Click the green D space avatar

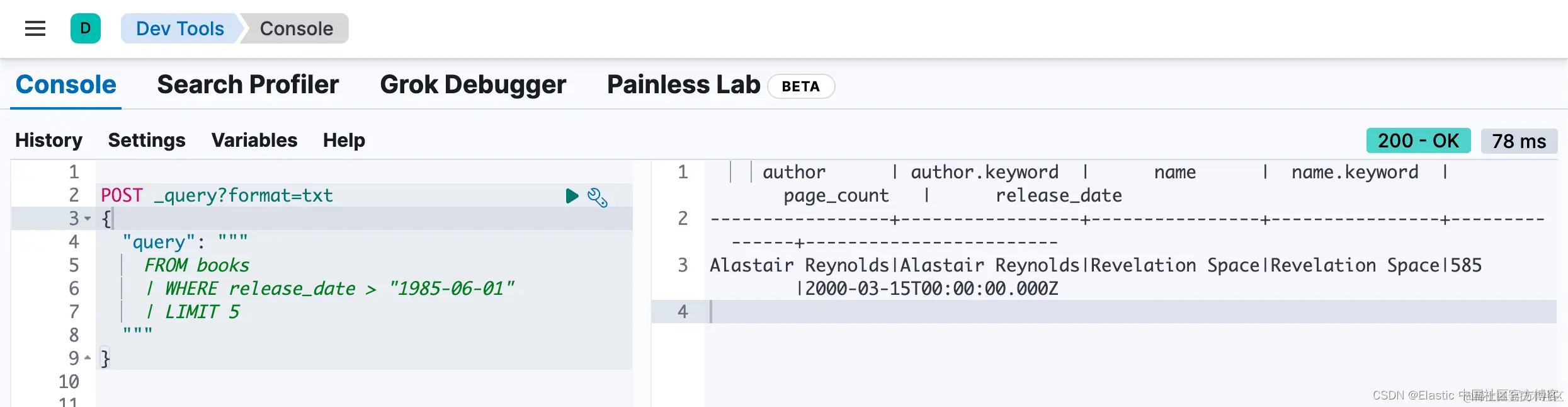coord(86,28)
